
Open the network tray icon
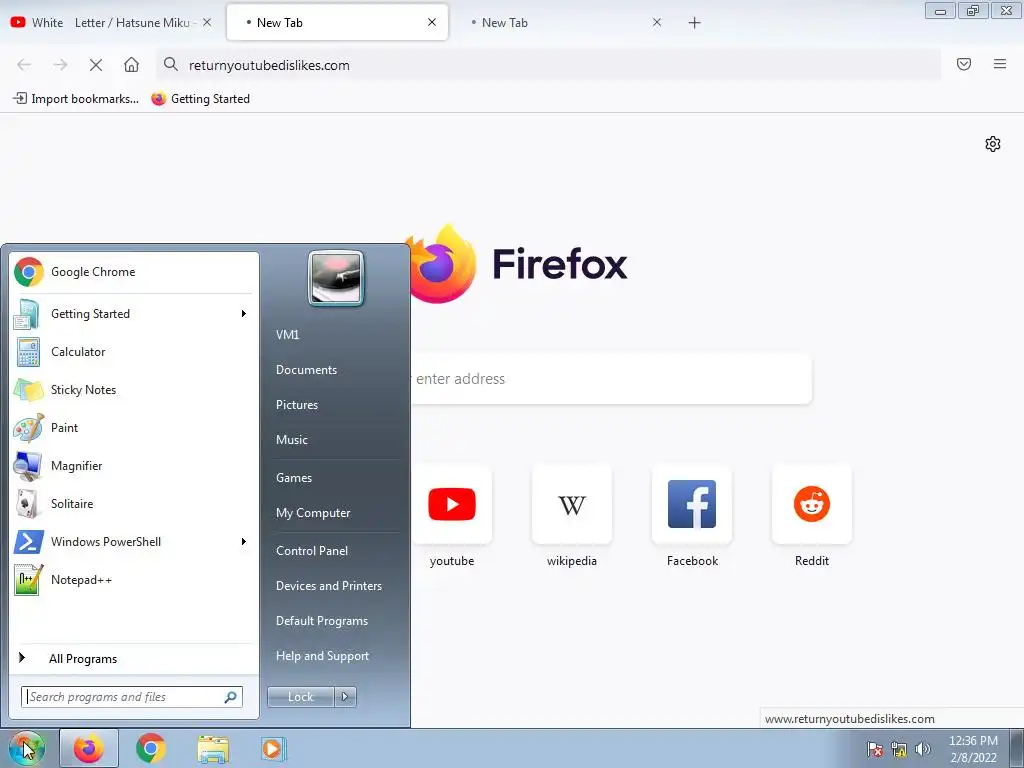899,749
